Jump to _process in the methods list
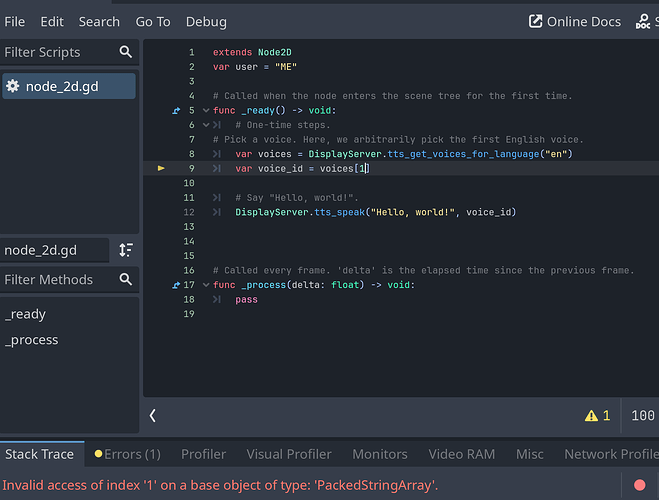 click(32, 340)
